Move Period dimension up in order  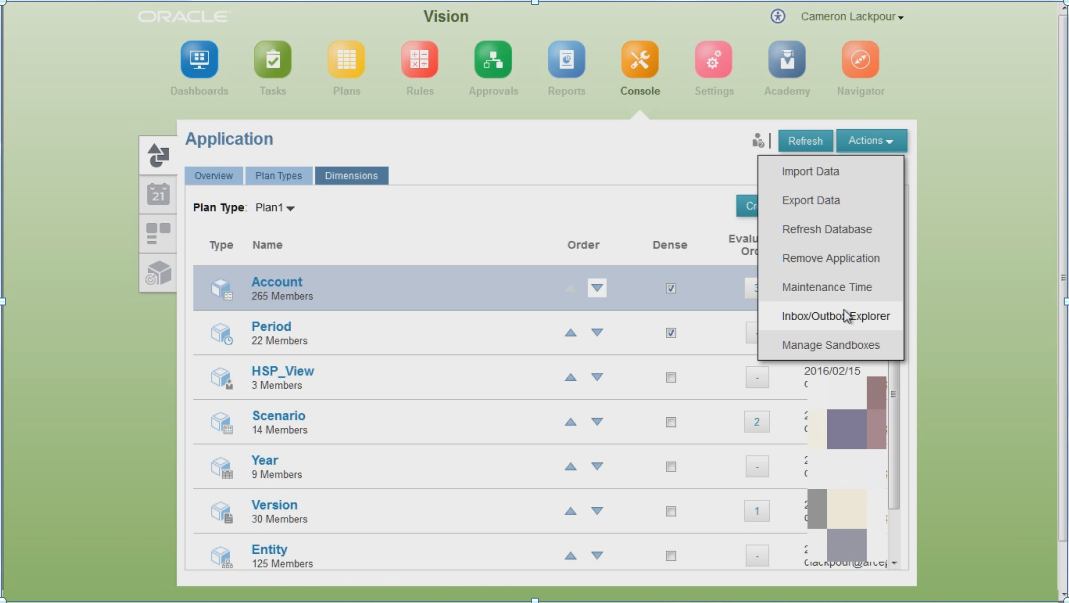(571, 333)
